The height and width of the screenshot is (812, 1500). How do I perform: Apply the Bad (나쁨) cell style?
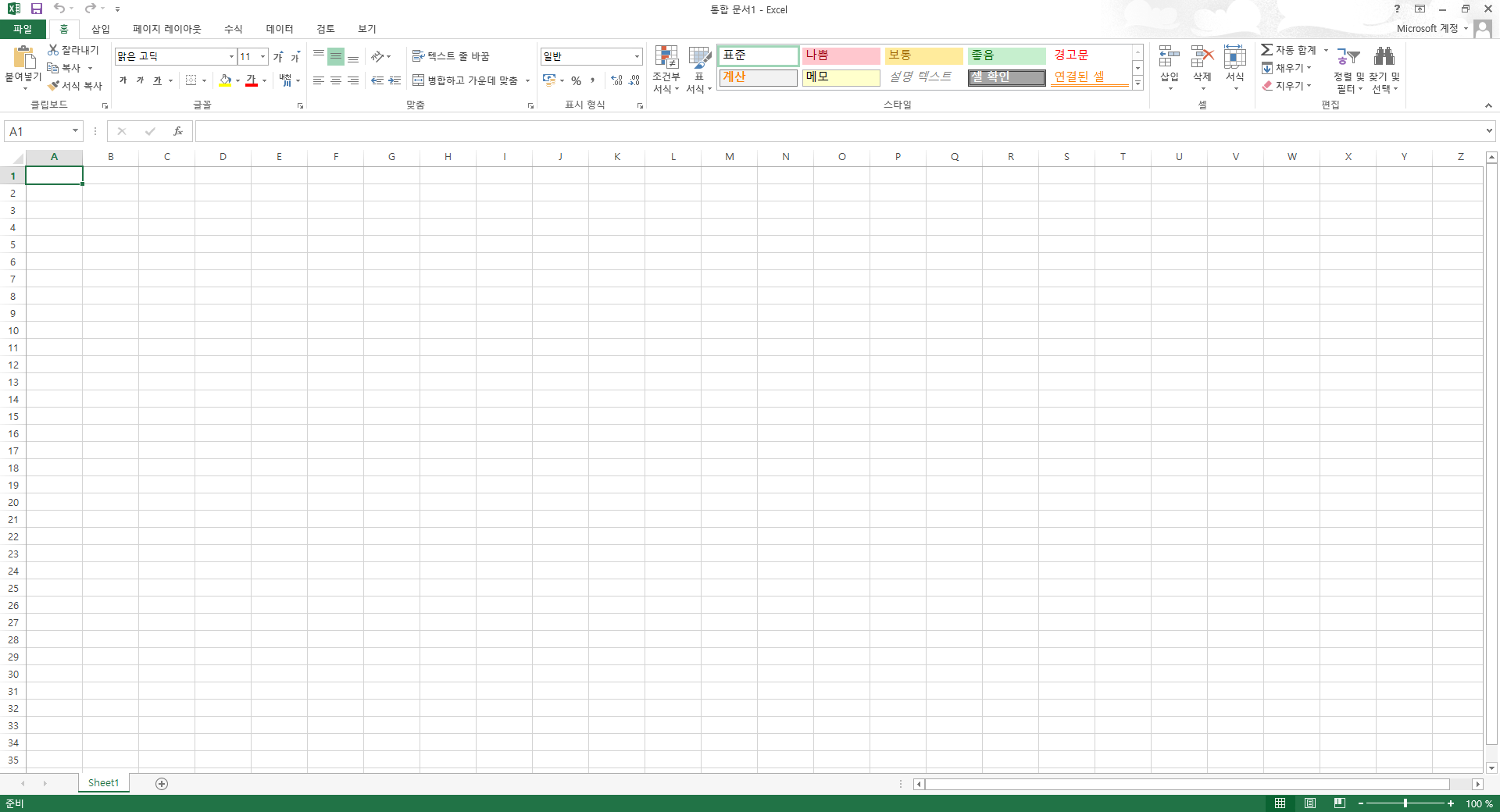pos(841,55)
